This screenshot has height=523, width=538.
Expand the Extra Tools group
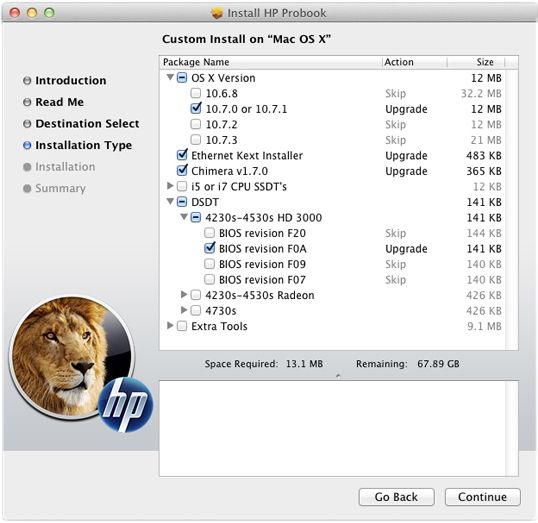tap(170, 325)
